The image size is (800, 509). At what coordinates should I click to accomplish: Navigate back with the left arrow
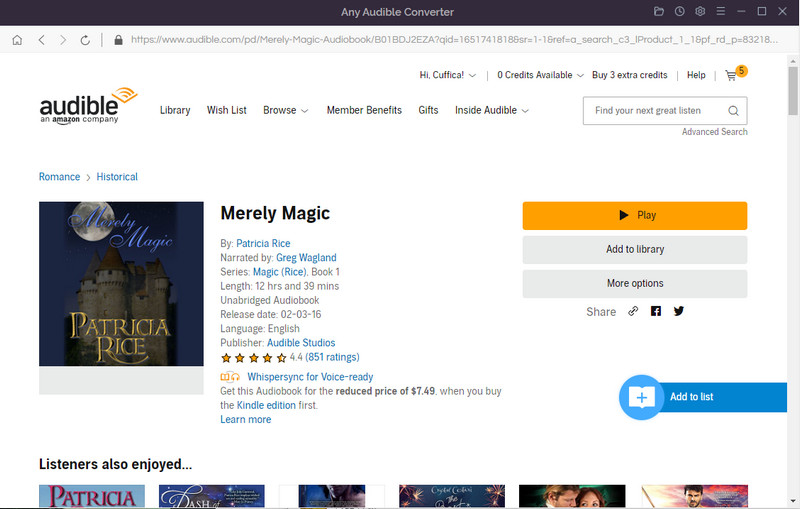coord(42,40)
